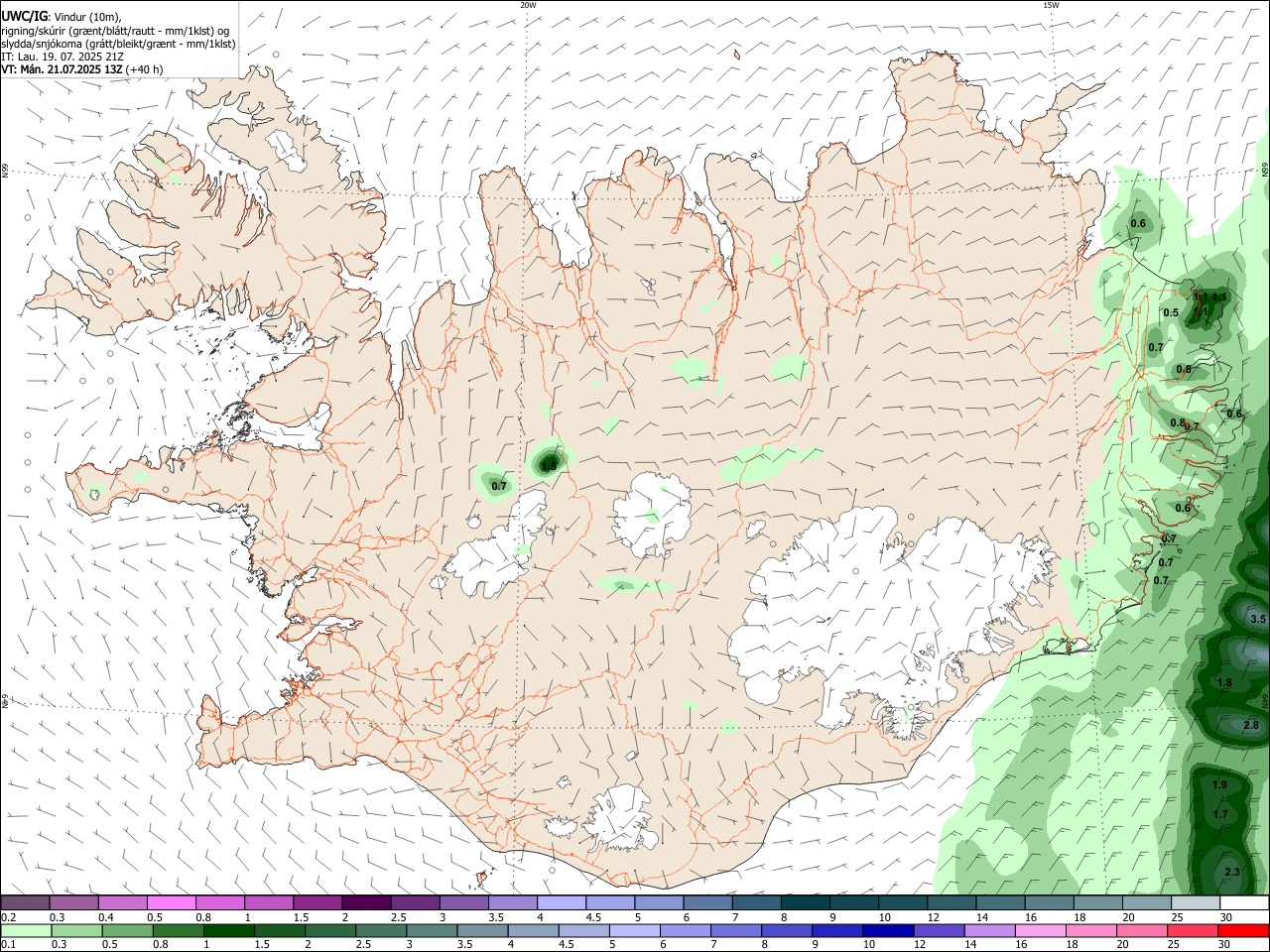
Task: Click the 'IT: Lau. 19. 07. 2025 21Z' line
Action: click(x=63, y=57)
